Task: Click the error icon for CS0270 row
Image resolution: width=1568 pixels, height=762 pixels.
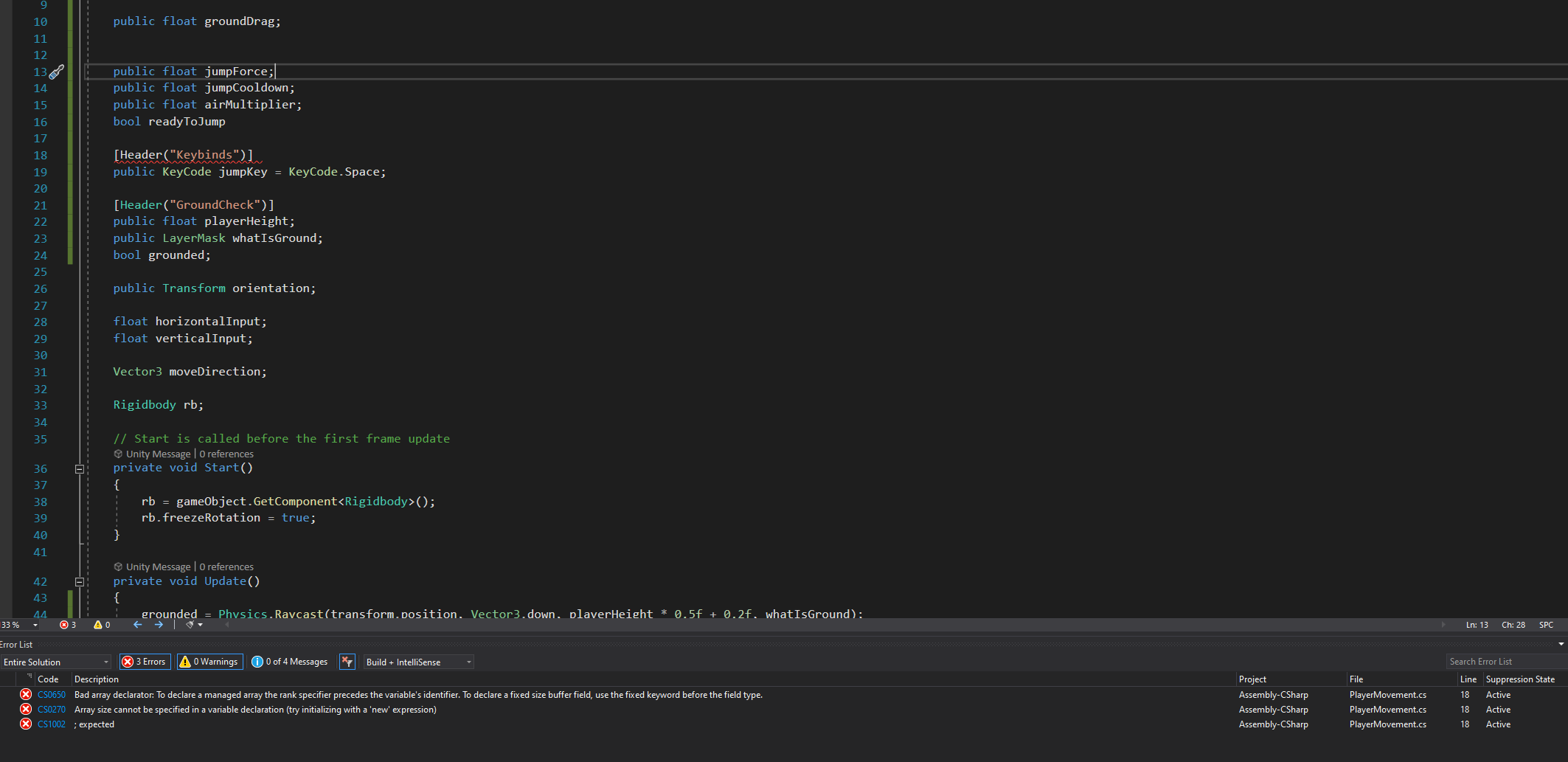Action: [x=26, y=710]
